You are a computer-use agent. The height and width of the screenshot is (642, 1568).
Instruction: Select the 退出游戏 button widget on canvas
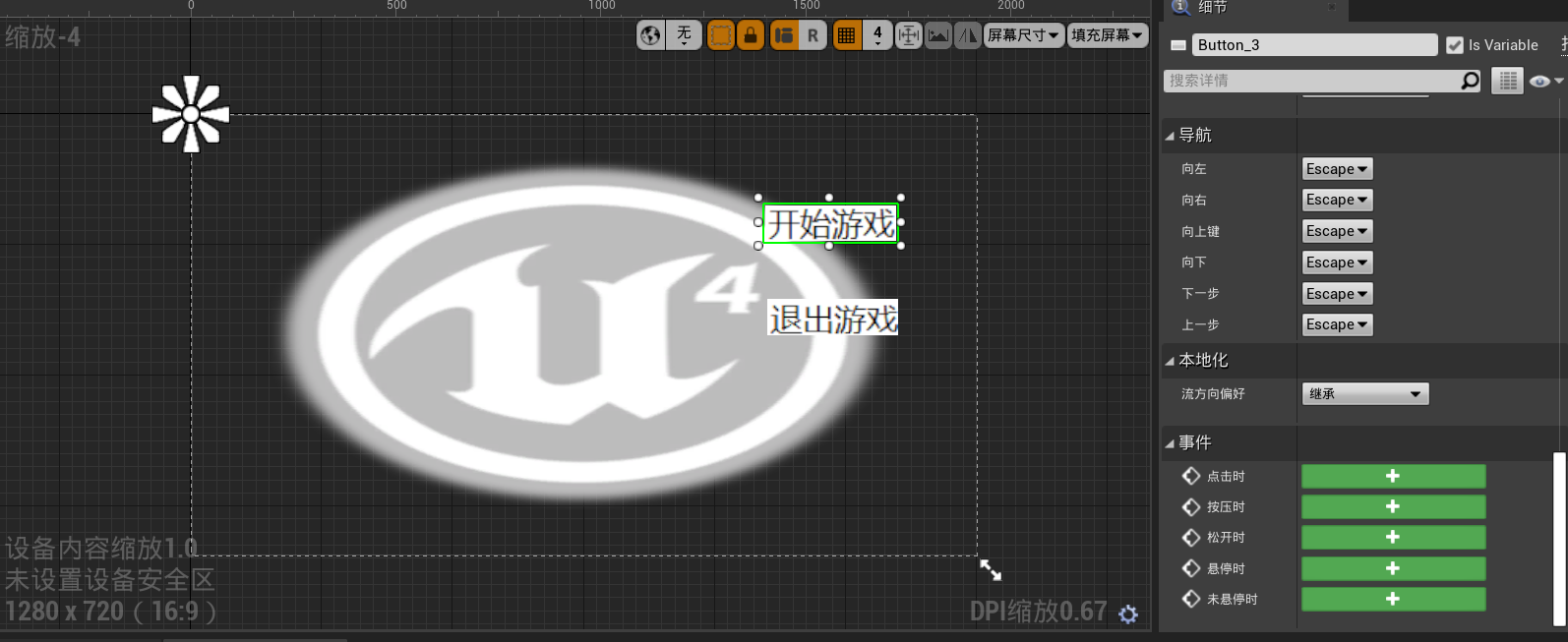[x=832, y=318]
